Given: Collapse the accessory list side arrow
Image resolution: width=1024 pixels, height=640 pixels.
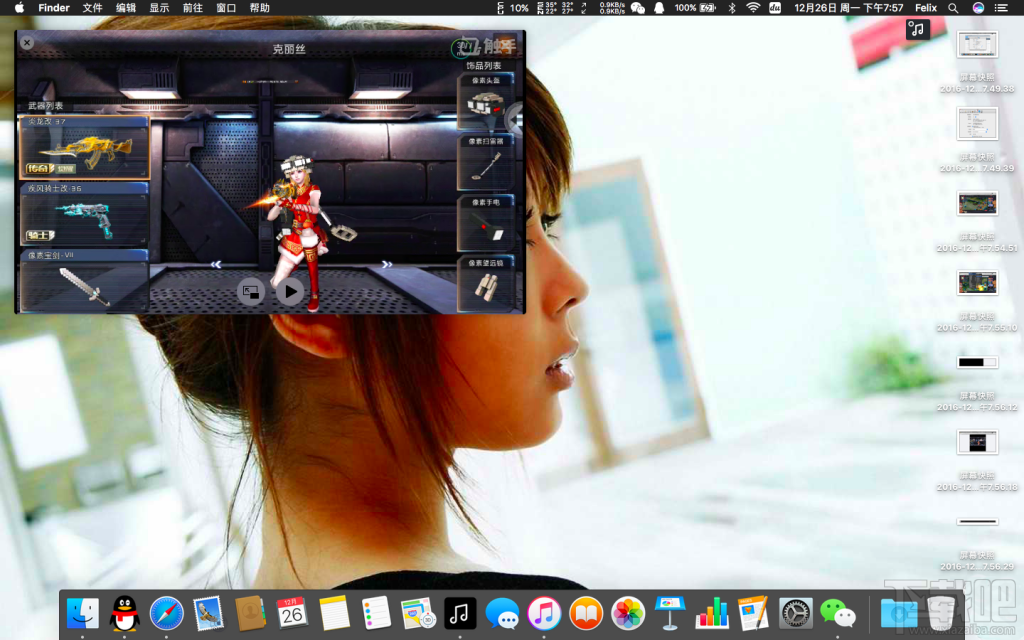Looking at the screenshot, I should (x=515, y=119).
